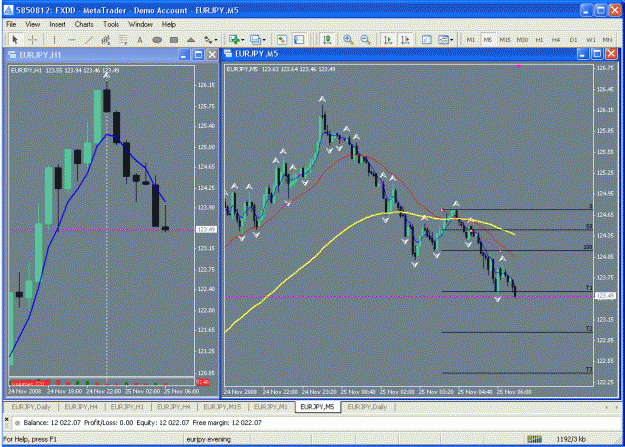Toggle chart auto scroll icon
Image resolution: width=625 pixels, height=447 pixels.
(x=387, y=39)
